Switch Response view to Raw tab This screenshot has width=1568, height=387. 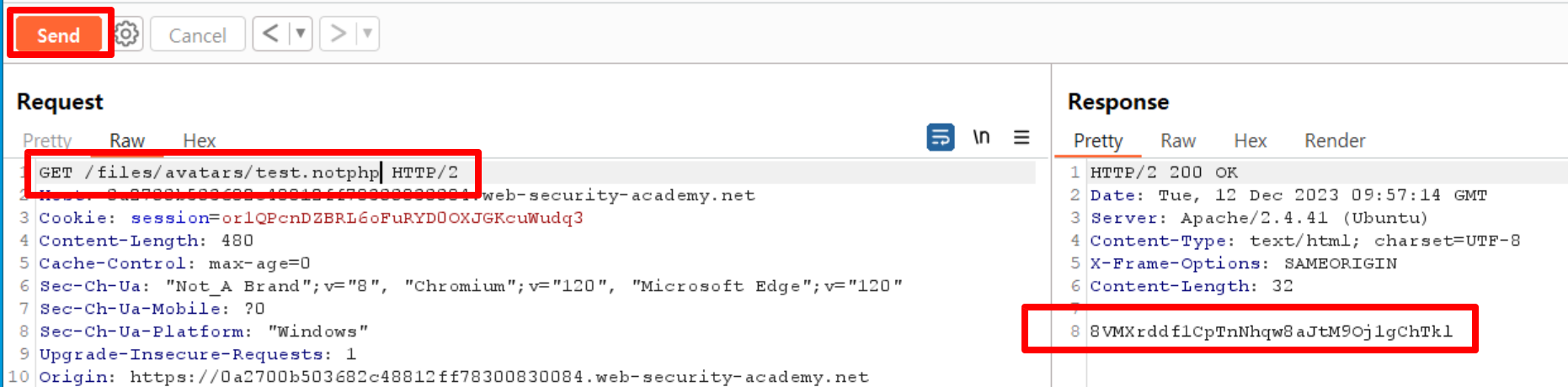click(x=1178, y=140)
